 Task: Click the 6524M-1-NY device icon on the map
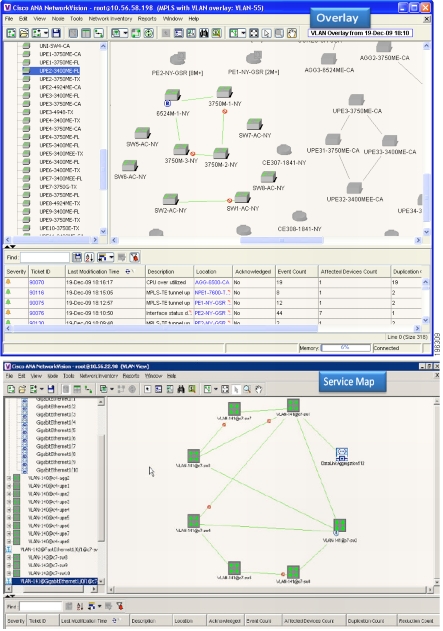click(173, 95)
